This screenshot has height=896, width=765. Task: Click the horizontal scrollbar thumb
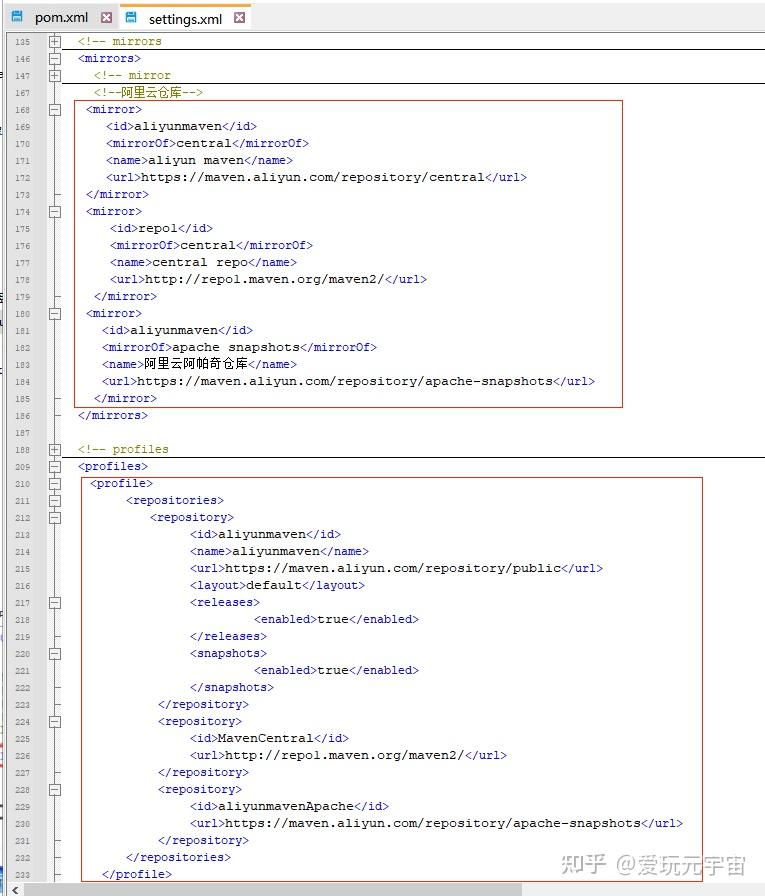click(x=273, y=890)
